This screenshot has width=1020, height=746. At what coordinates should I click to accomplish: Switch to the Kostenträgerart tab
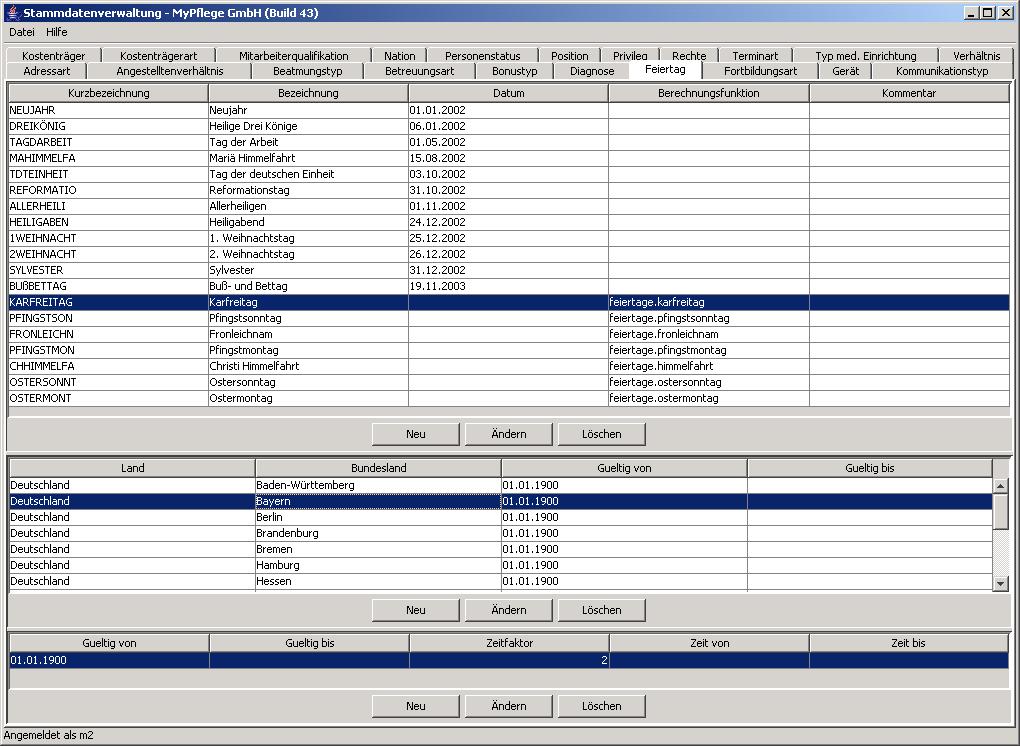click(158, 56)
